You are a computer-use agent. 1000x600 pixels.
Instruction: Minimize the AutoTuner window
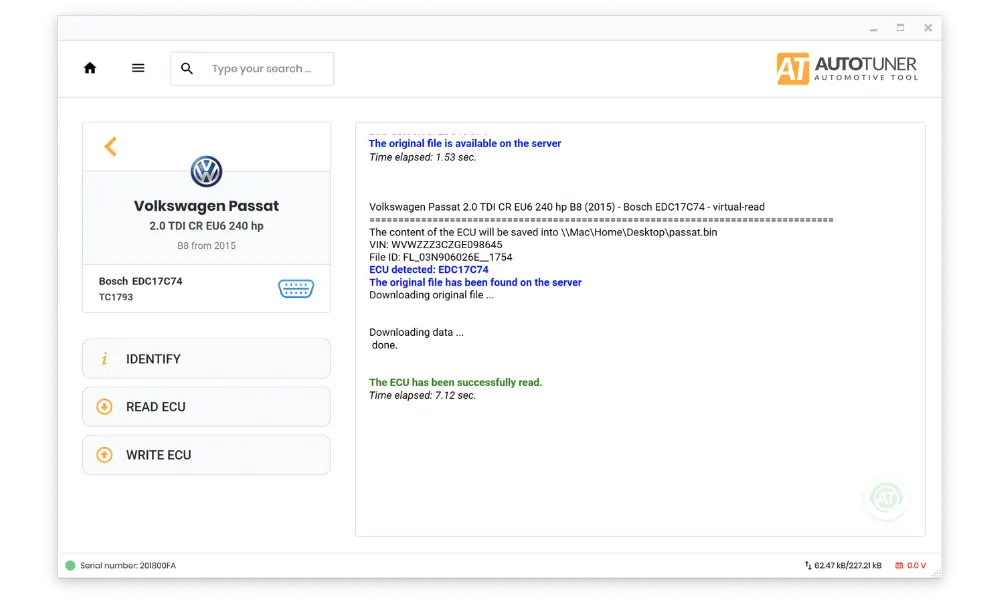(x=873, y=29)
